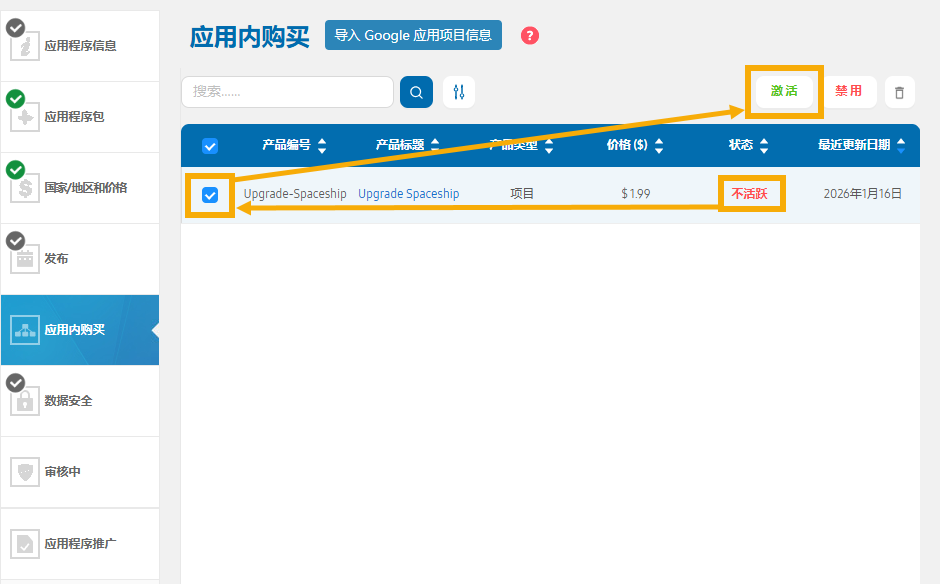The height and width of the screenshot is (584, 940).
Task: Click the red question mark help icon
Action: pos(530,36)
